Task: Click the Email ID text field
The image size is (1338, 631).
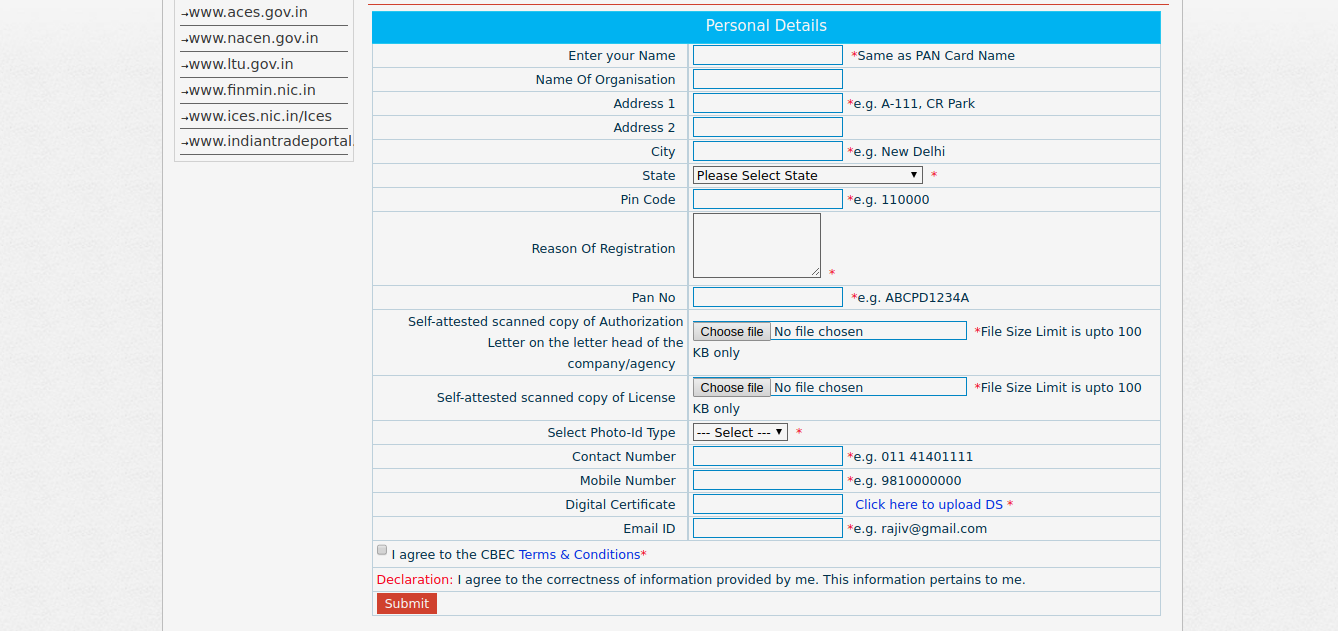Action: click(767, 529)
